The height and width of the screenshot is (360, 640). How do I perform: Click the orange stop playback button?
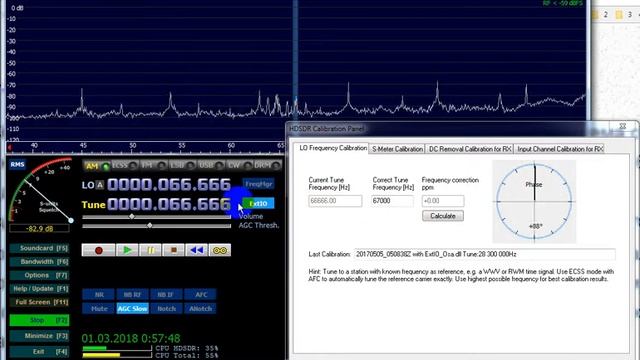pos(173,250)
